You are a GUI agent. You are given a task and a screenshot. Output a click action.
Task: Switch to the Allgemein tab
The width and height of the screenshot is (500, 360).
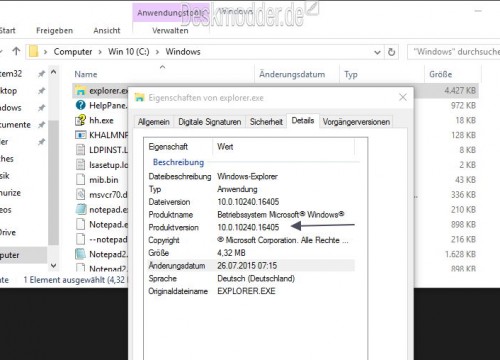pos(153,122)
